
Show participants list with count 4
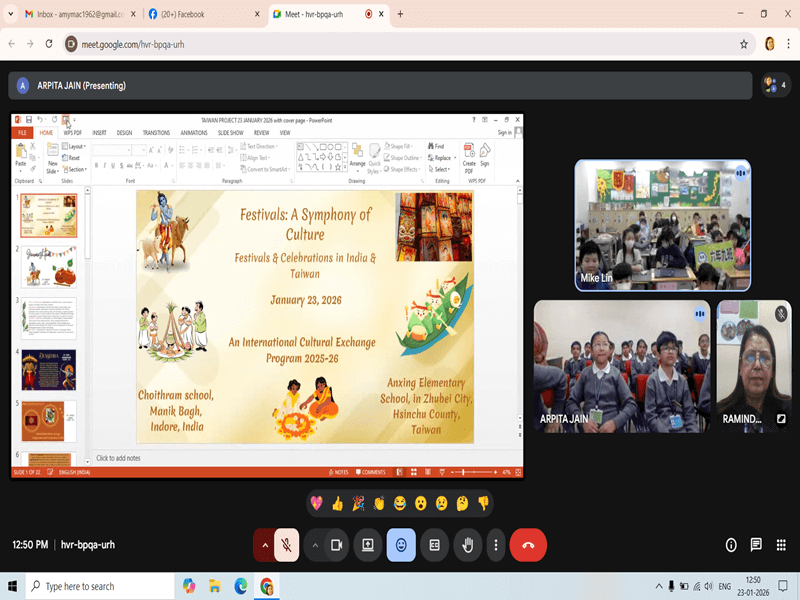[773, 85]
